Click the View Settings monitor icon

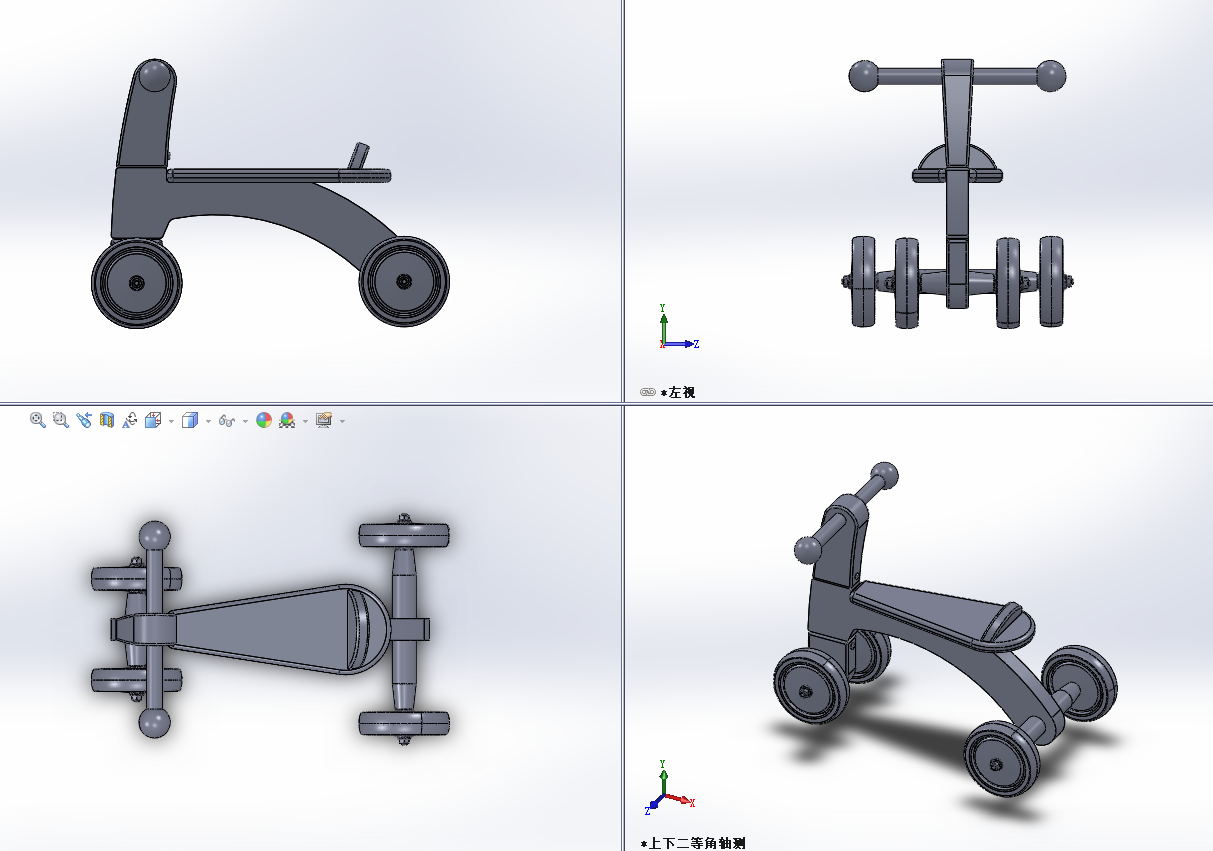(324, 421)
